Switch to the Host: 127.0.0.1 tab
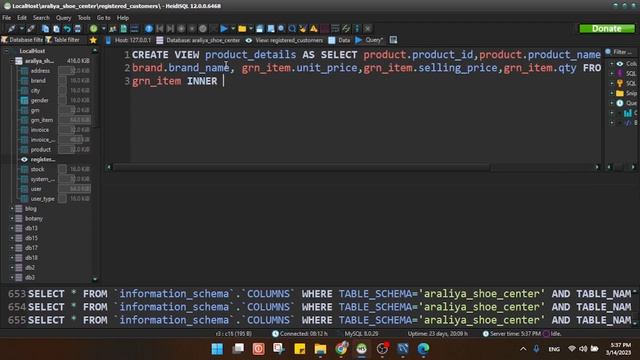 128,40
